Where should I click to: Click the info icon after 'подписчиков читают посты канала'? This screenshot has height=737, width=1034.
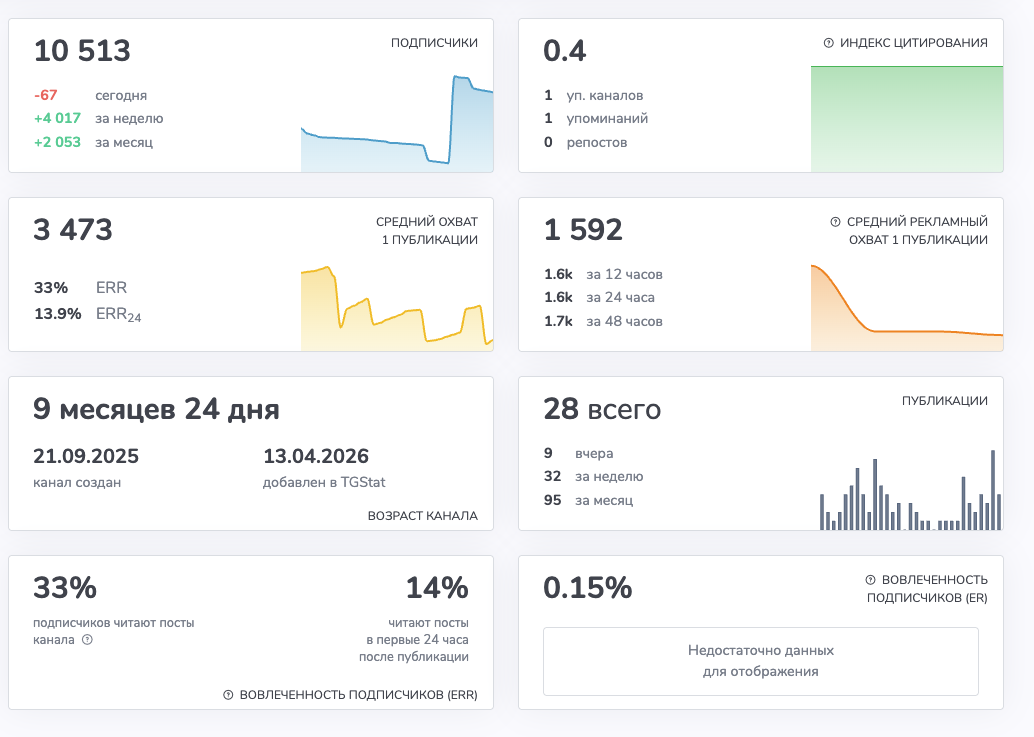[87, 639]
